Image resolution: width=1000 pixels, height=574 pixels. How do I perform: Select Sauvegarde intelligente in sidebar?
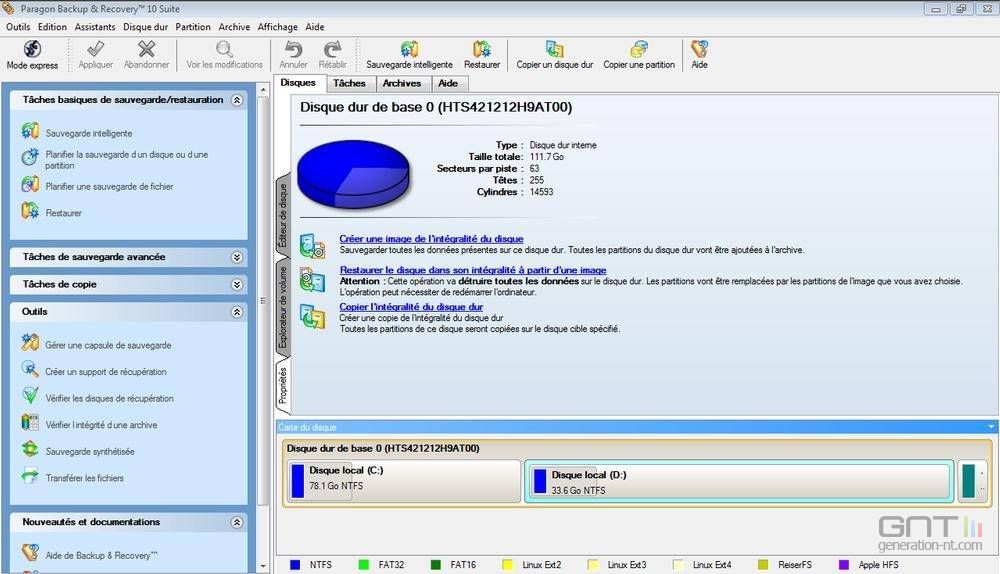(89, 133)
